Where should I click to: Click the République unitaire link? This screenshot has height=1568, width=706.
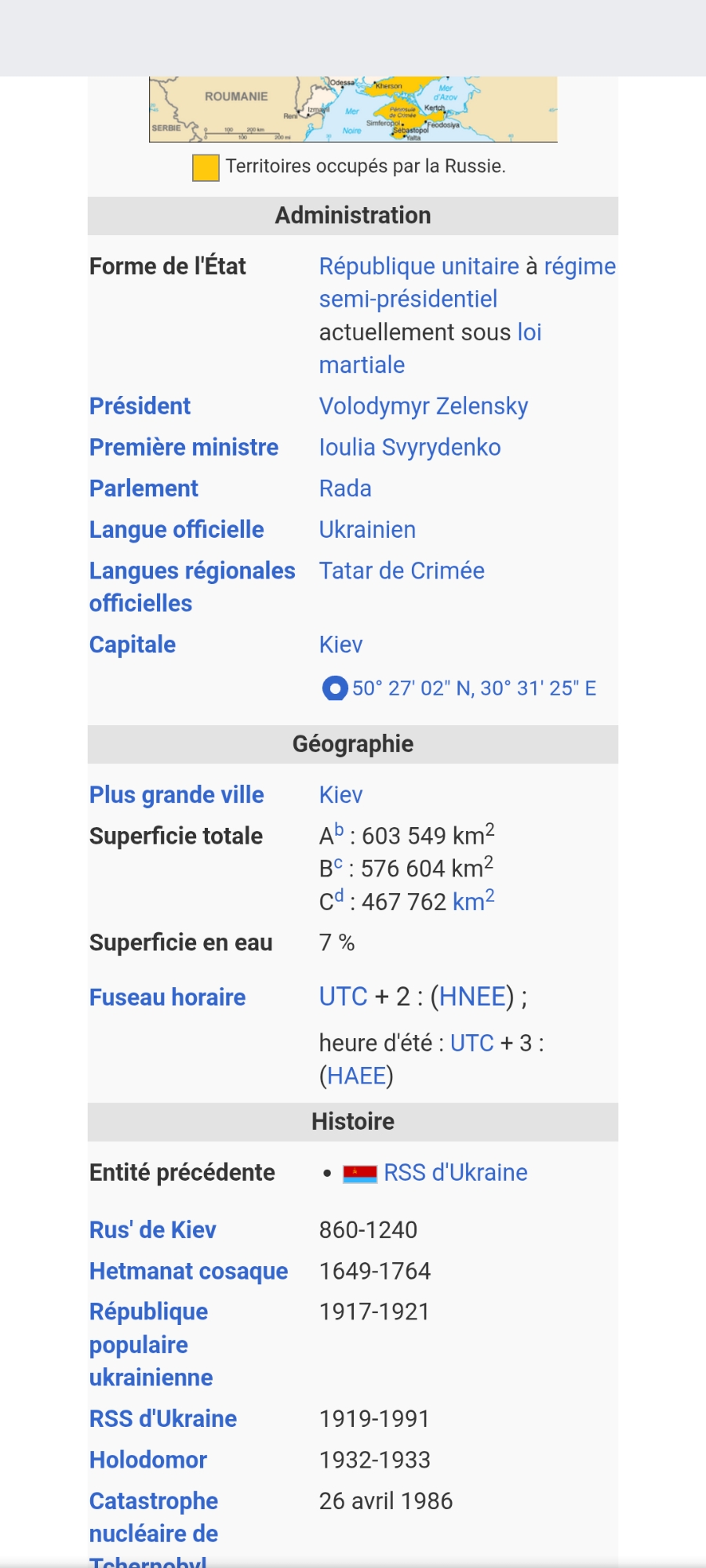tap(419, 267)
